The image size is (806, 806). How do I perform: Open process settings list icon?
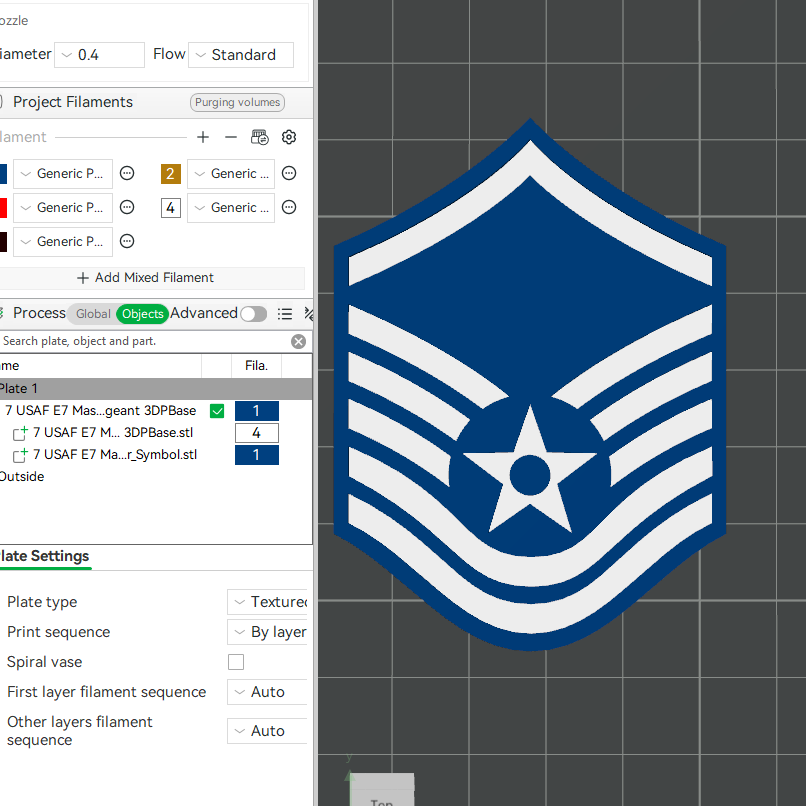[x=285, y=314]
